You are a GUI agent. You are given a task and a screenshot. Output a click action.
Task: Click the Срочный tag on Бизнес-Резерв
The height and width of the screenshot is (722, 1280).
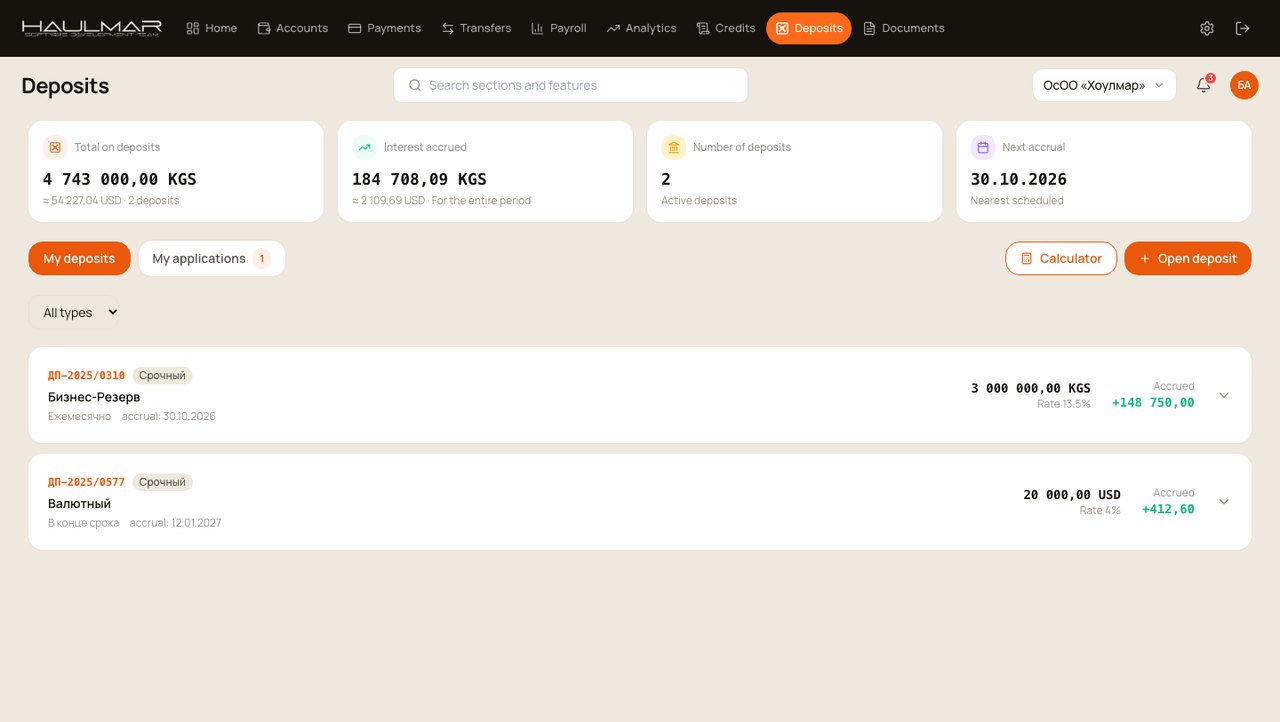[162, 376]
